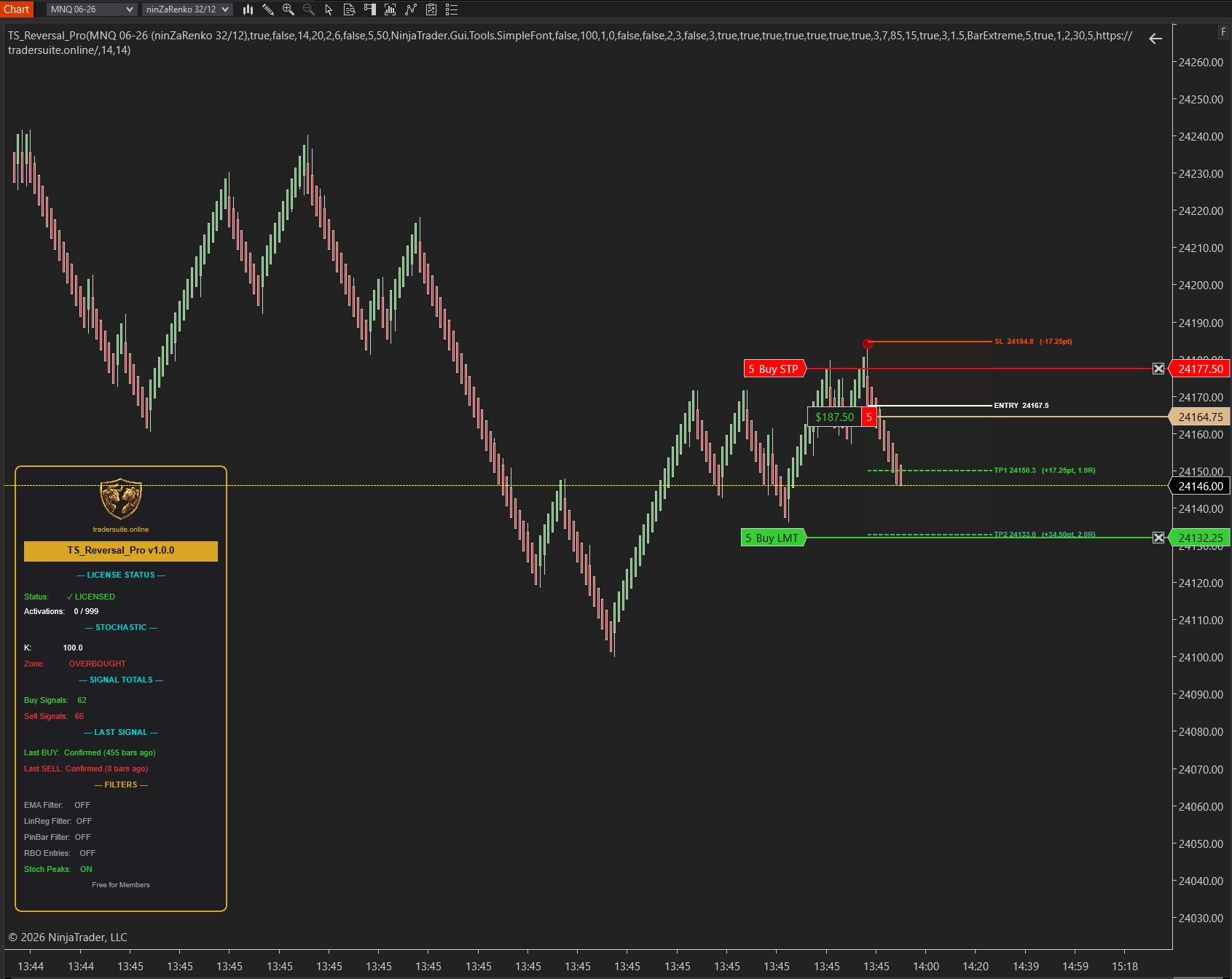
Task: Click the LICENSE STATUS section header
Action: [x=121, y=575]
